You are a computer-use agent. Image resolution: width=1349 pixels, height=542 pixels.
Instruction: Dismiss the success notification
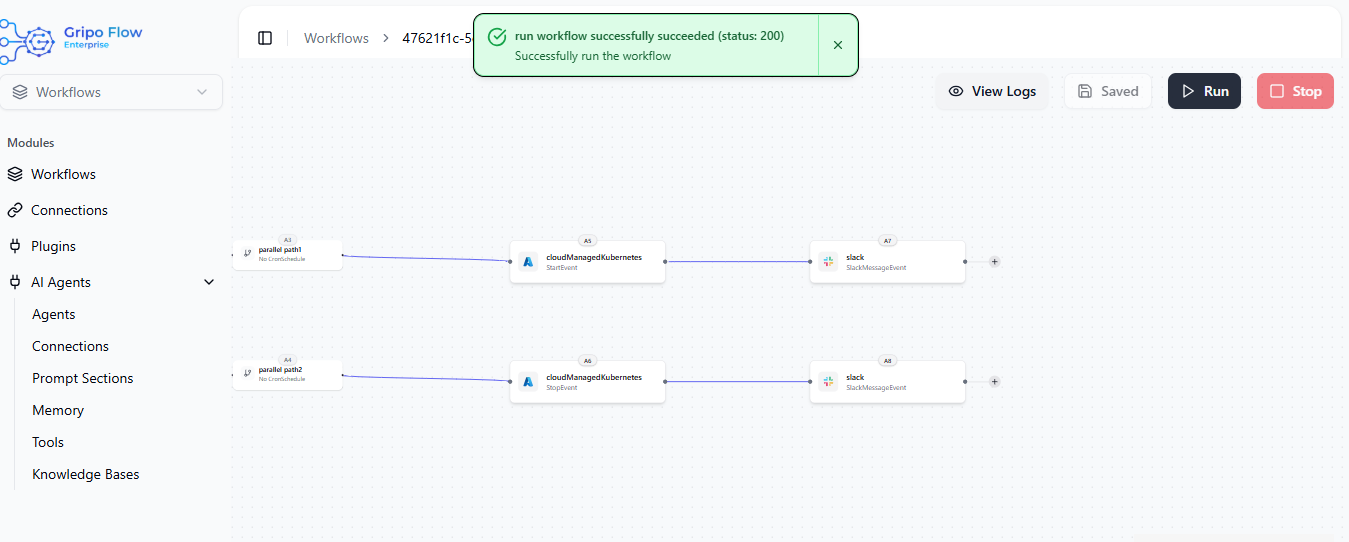pyautogui.click(x=838, y=45)
